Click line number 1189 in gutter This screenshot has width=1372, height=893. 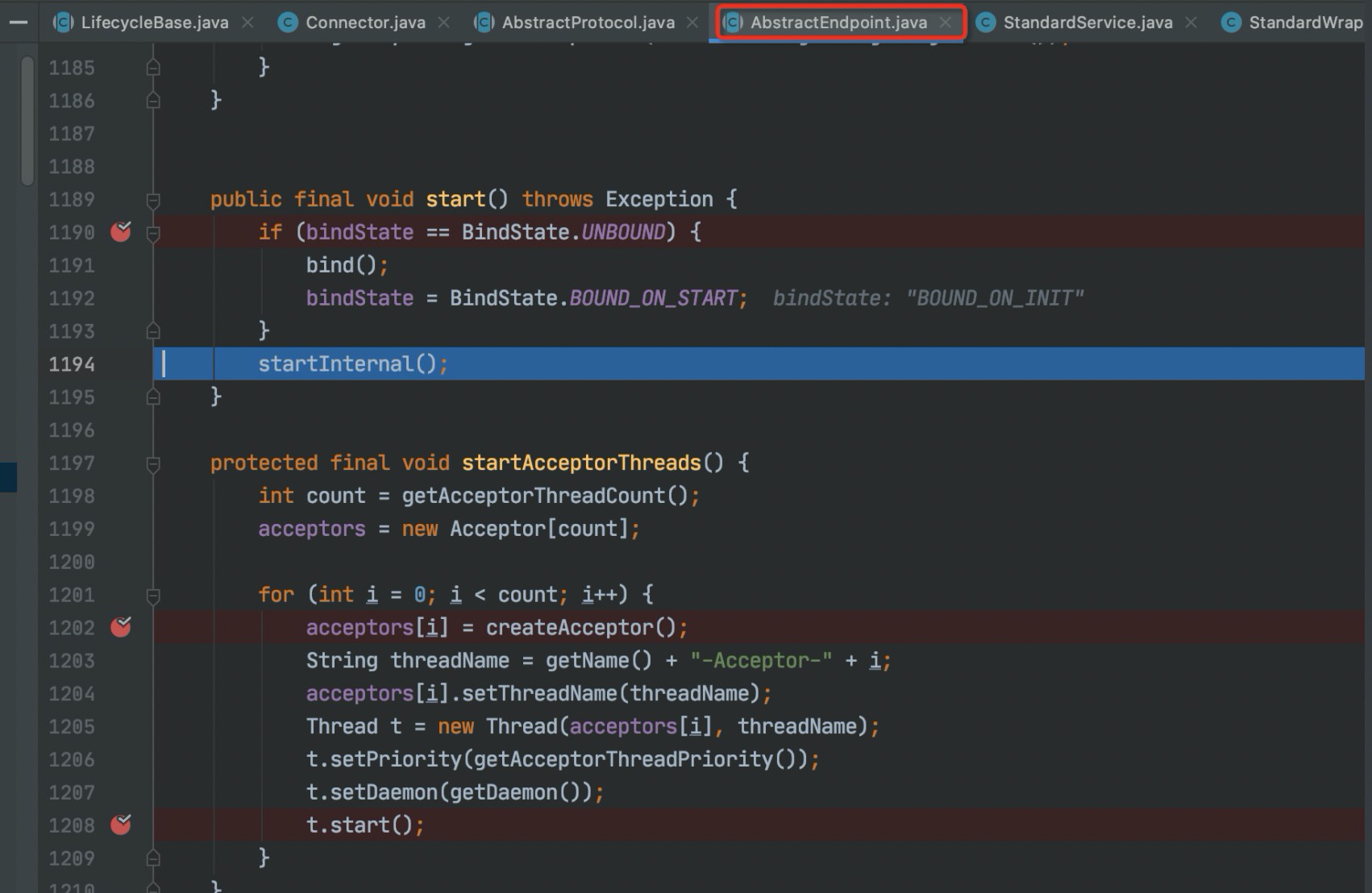point(72,199)
